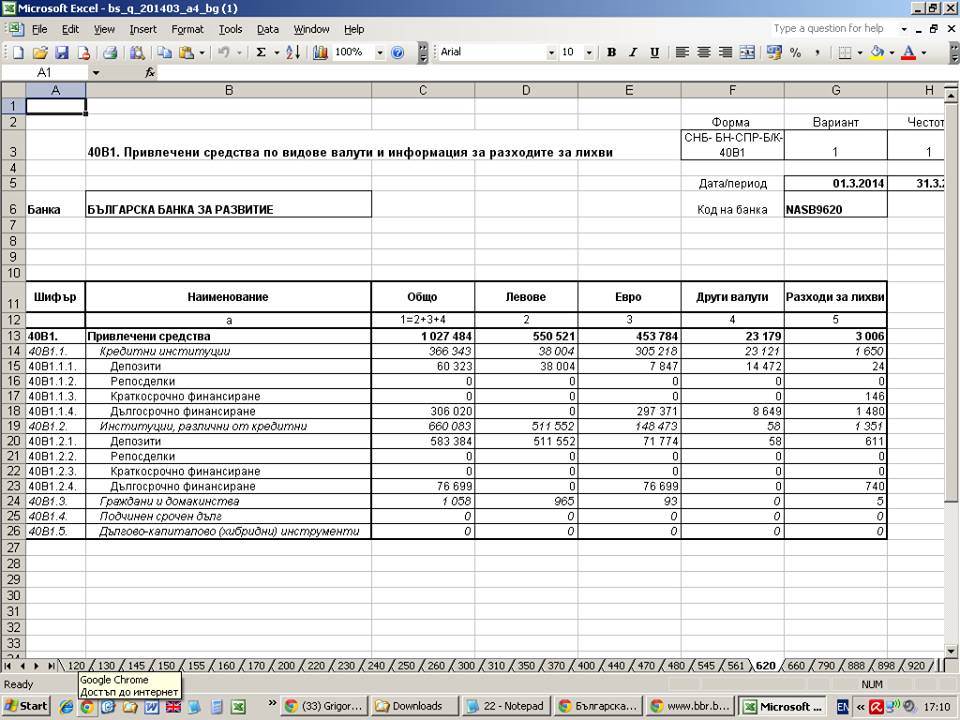This screenshot has height=720, width=960.
Task: Toggle Underline formatting
Action: point(654,52)
